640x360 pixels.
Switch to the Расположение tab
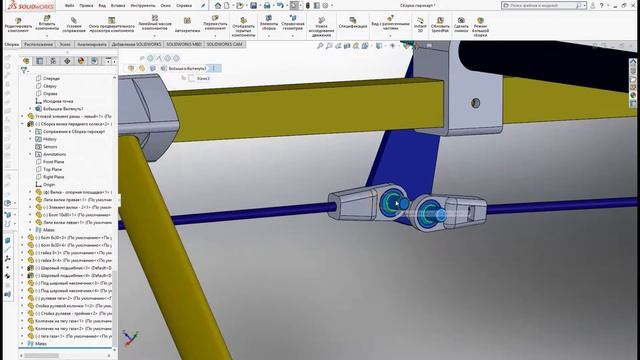(x=38, y=44)
